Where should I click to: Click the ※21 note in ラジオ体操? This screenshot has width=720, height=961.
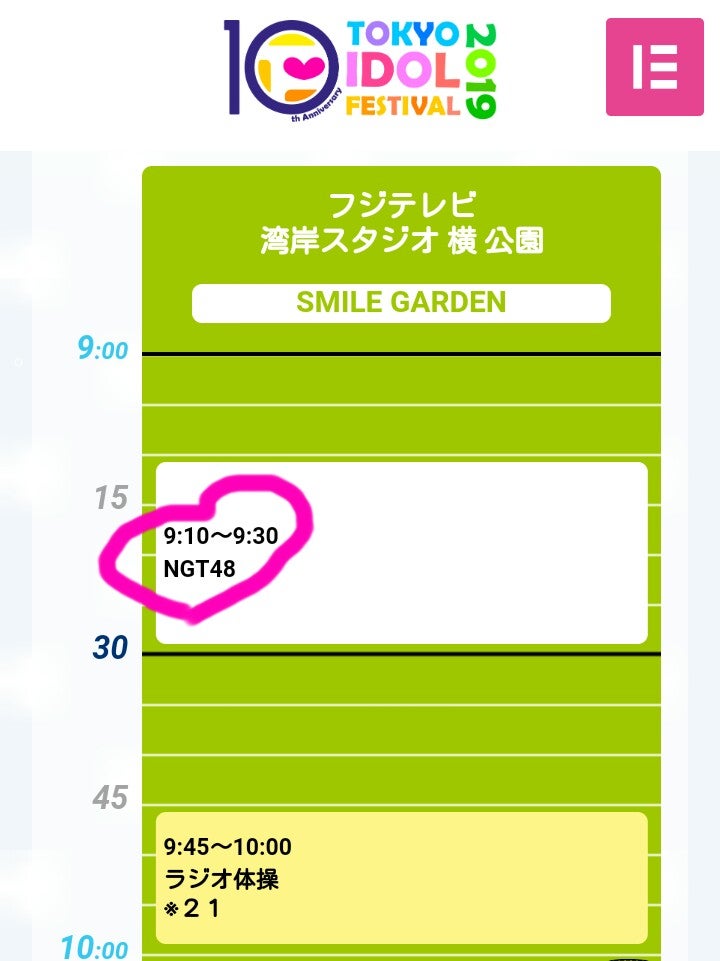191,908
